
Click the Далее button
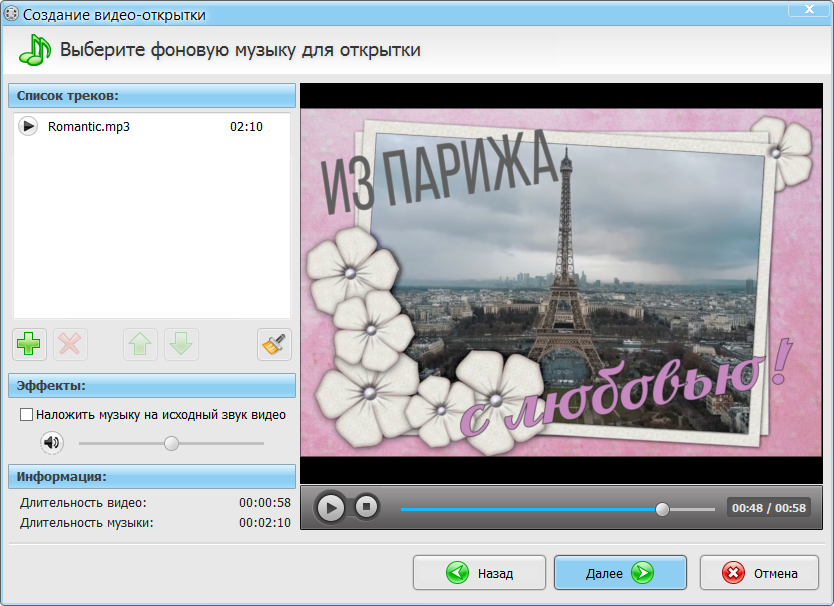620,573
